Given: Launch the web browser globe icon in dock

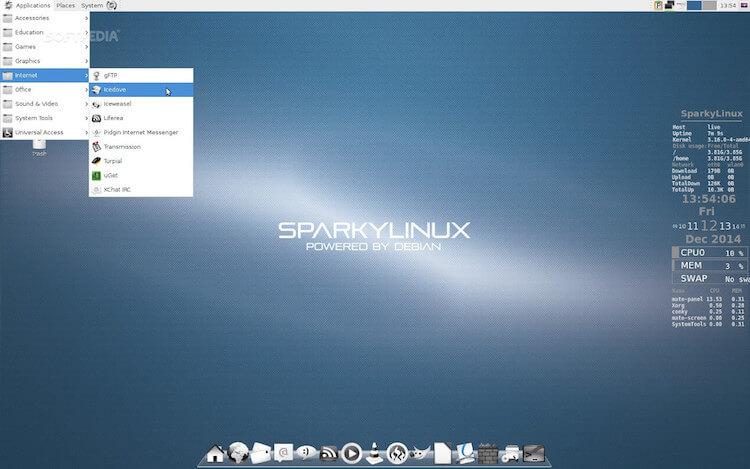Looking at the screenshot, I should (238, 452).
